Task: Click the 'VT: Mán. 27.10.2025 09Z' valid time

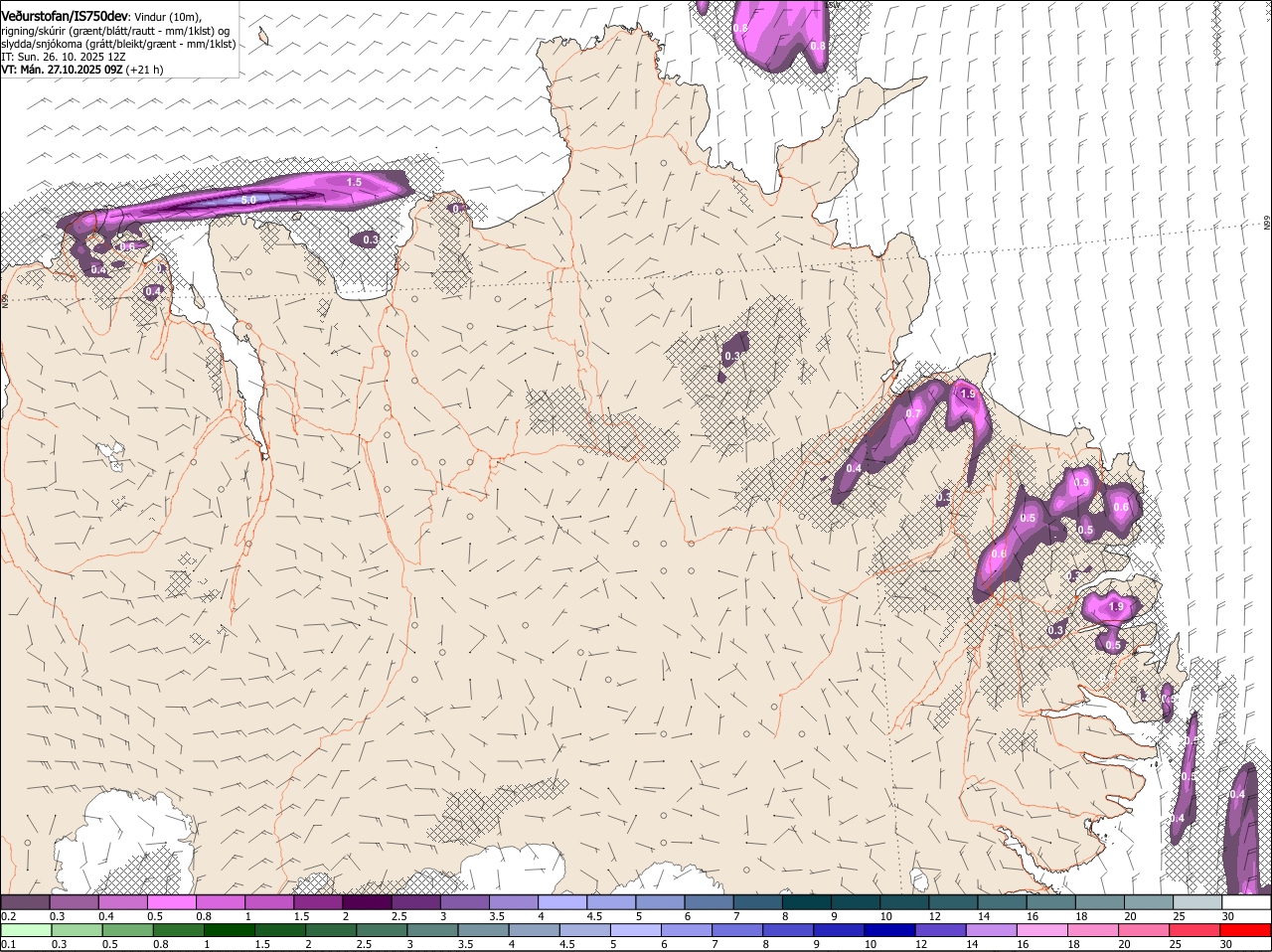Action: (x=62, y=70)
